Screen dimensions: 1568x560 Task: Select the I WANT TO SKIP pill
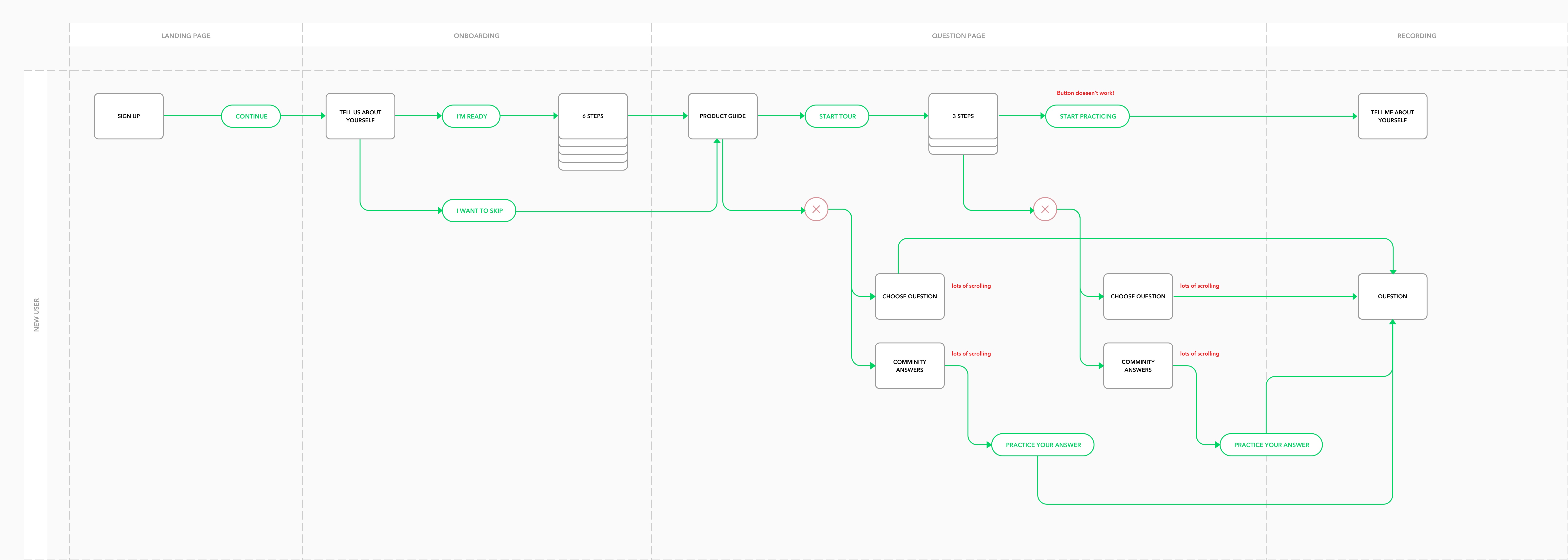tap(479, 210)
